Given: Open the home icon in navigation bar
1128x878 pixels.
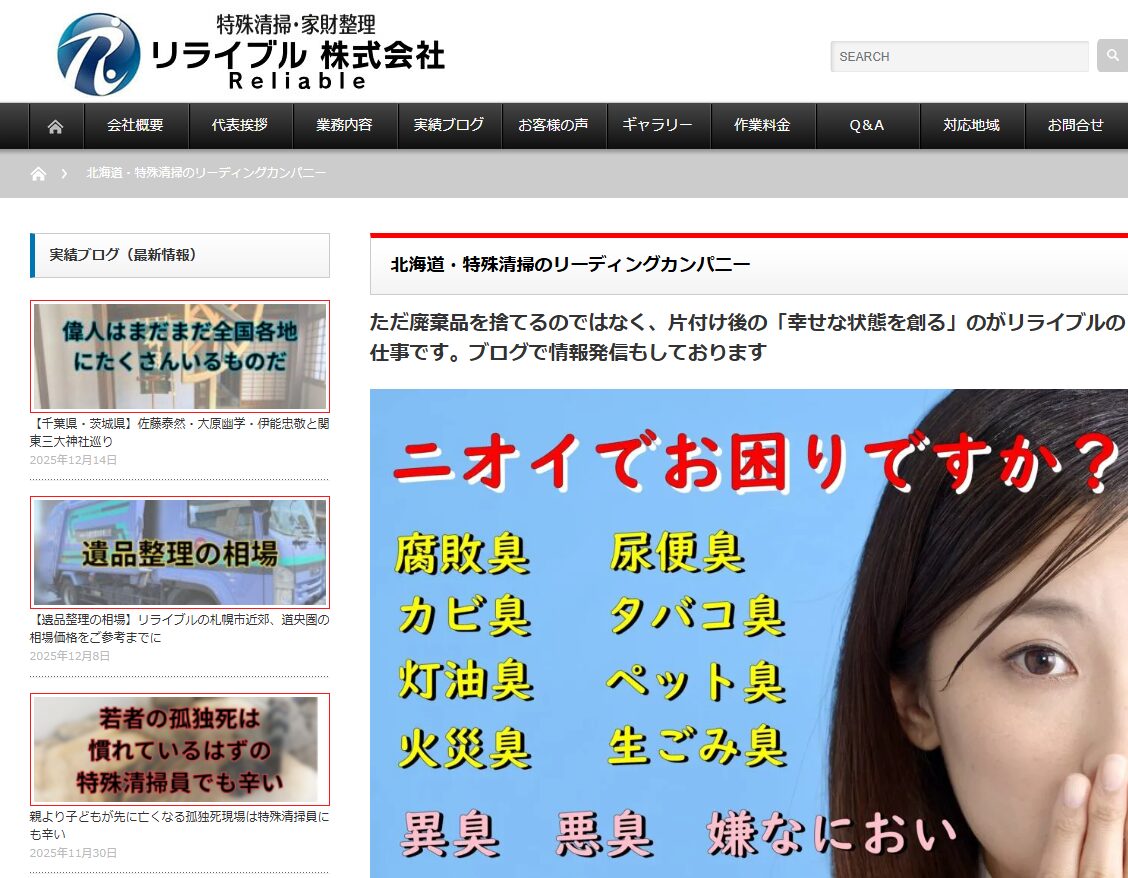Looking at the screenshot, I should 56,126.
